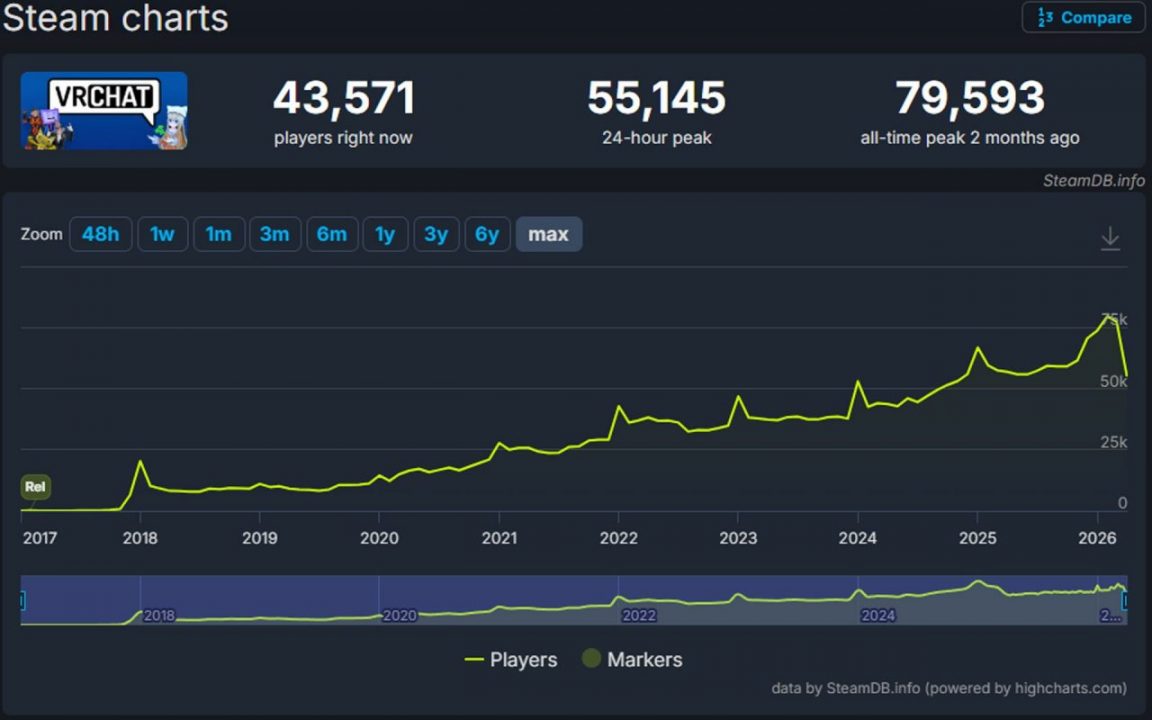Click the 2024 label in the navigator strip

[x=877, y=616]
